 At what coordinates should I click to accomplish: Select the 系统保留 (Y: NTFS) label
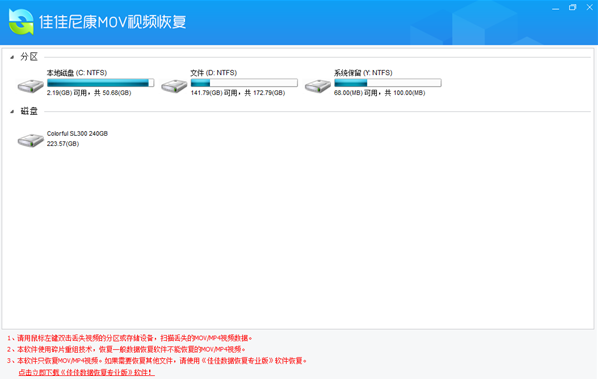click(x=363, y=72)
